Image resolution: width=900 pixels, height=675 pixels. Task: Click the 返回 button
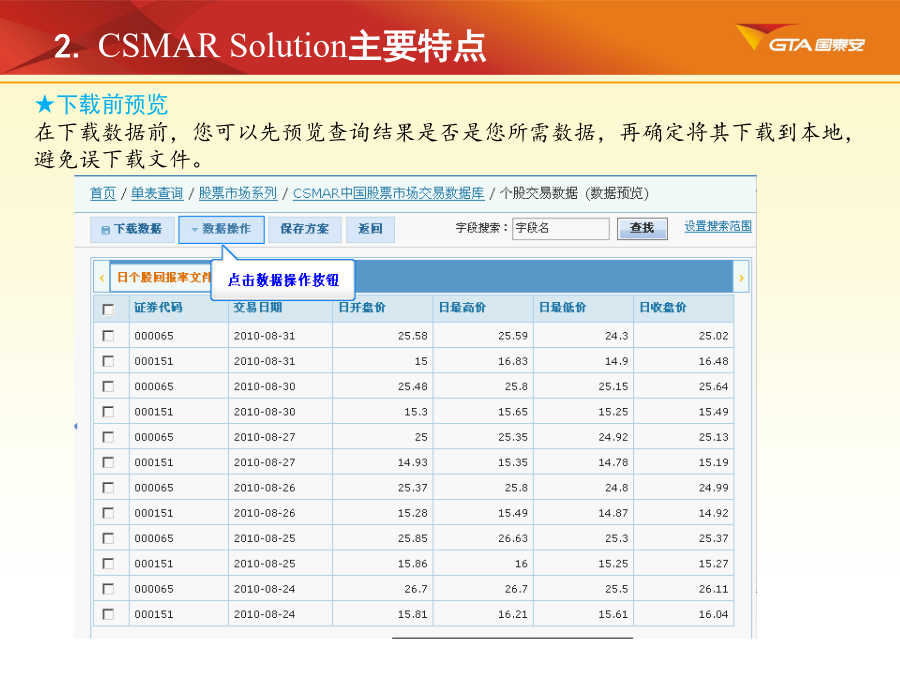click(x=370, y=230)
